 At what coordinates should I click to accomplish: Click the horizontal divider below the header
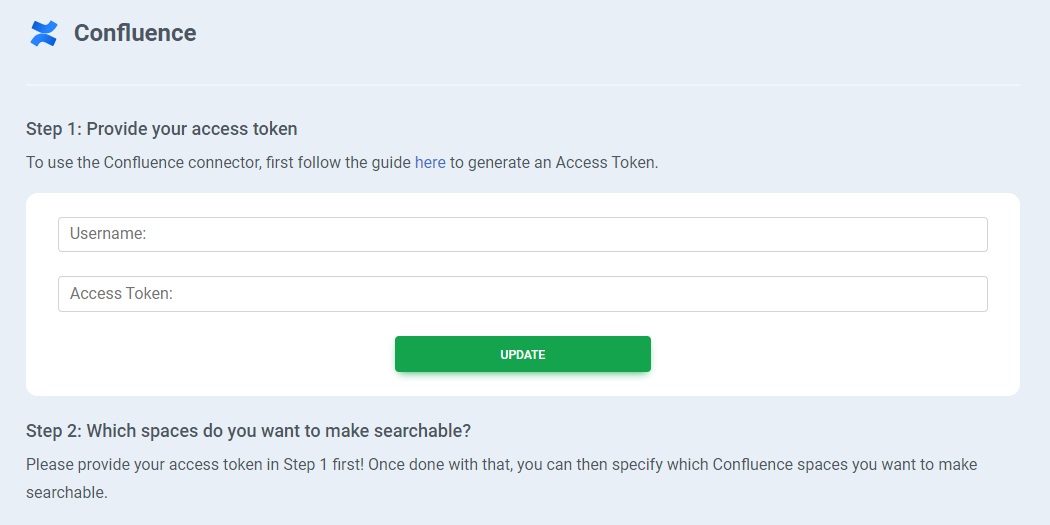pyautogui.click(x=522, y=85)
